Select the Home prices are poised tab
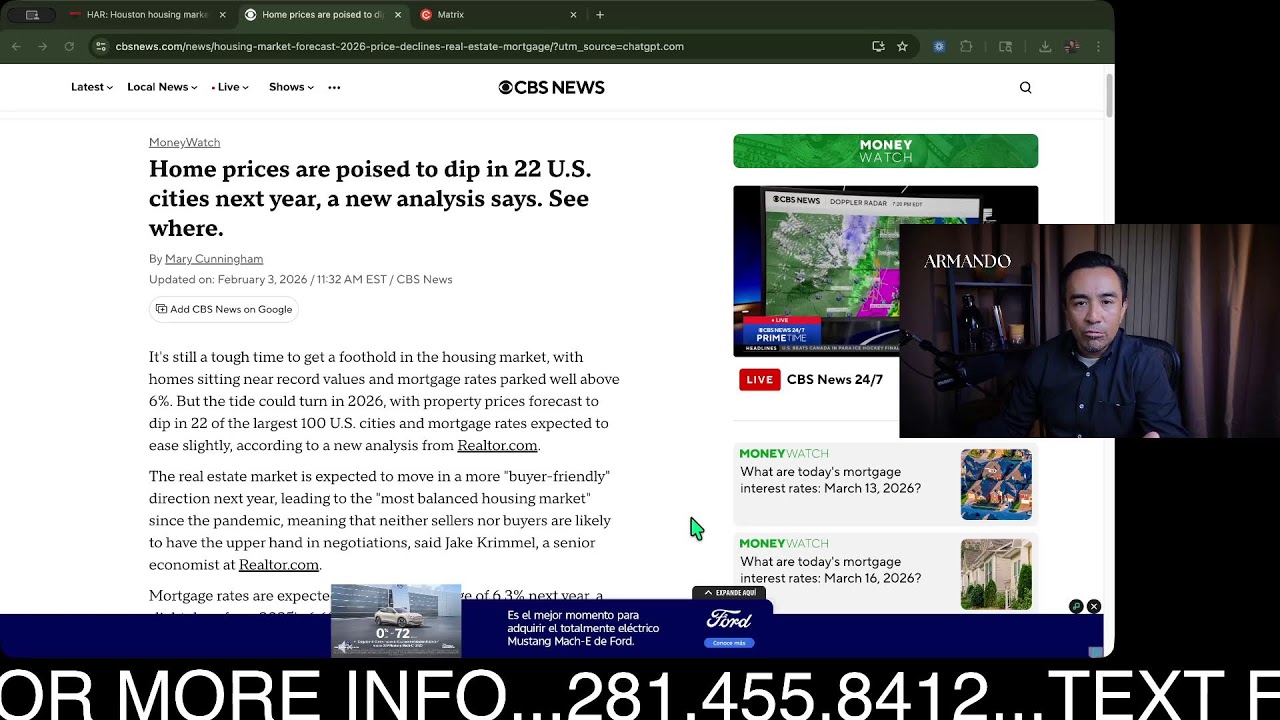 point(323,15)
